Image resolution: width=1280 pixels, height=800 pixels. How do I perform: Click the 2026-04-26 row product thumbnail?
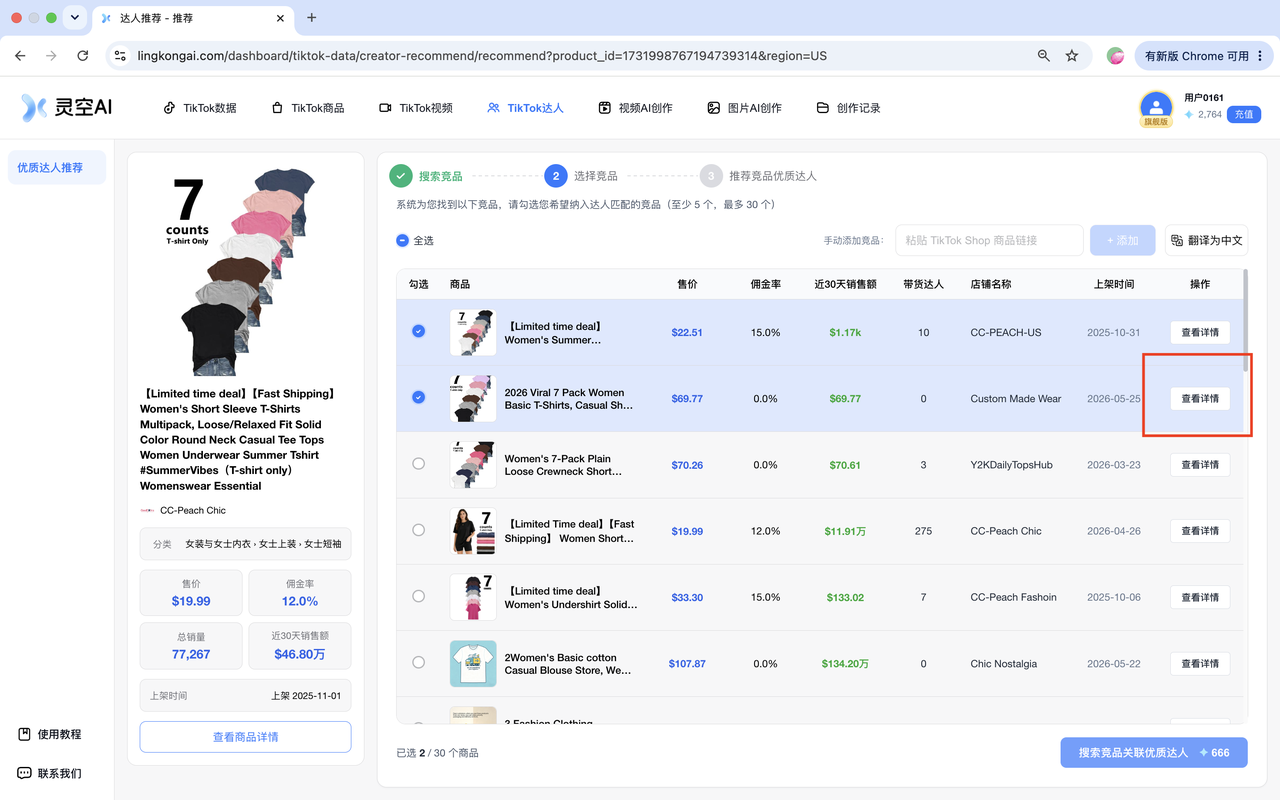(473, 531)
